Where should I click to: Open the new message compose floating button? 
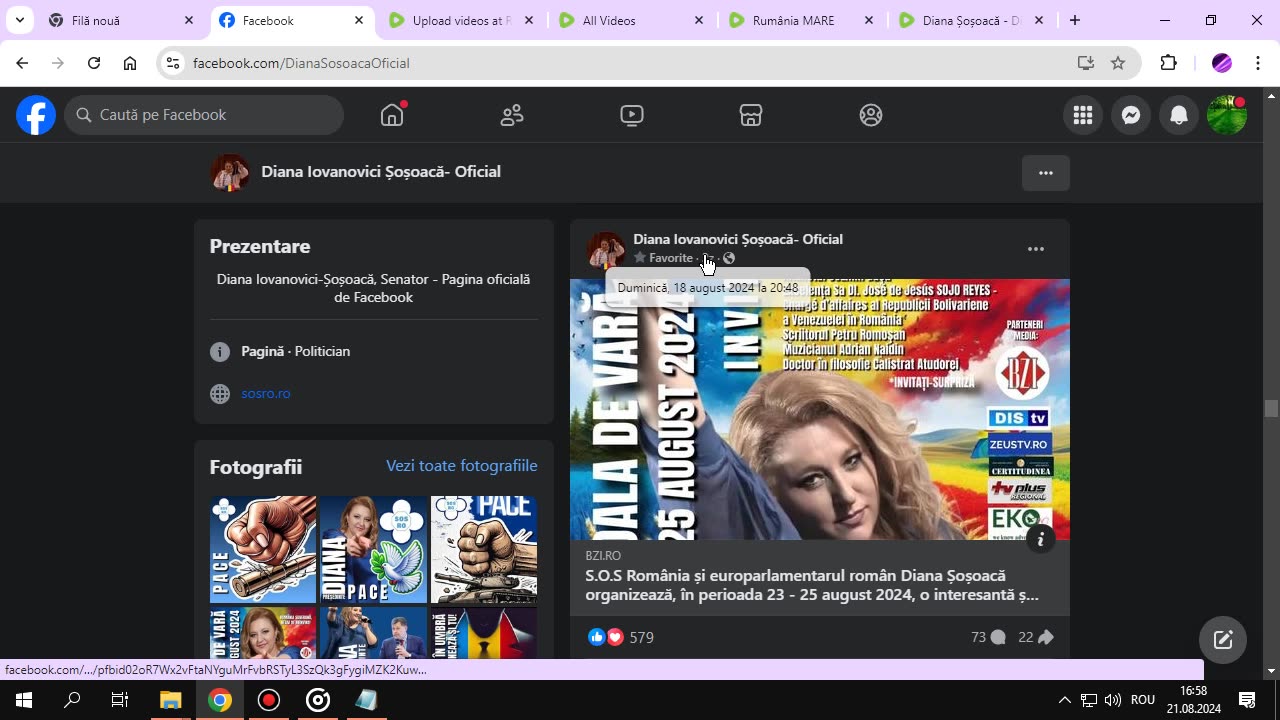[x=1223, y=640]
